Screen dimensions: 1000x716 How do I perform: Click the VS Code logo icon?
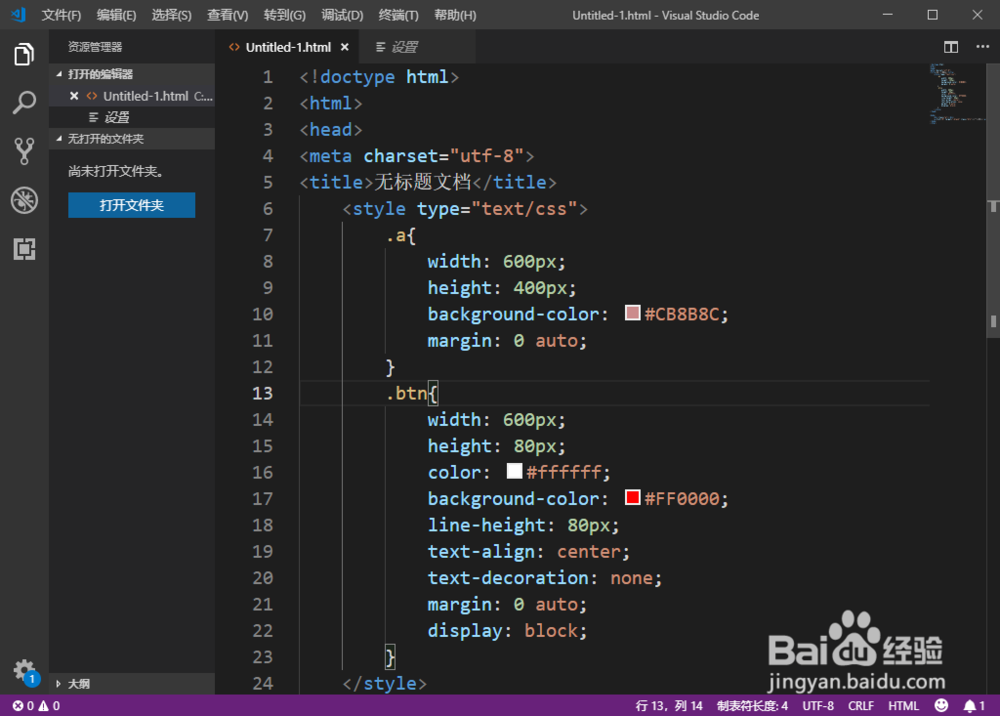18,15
